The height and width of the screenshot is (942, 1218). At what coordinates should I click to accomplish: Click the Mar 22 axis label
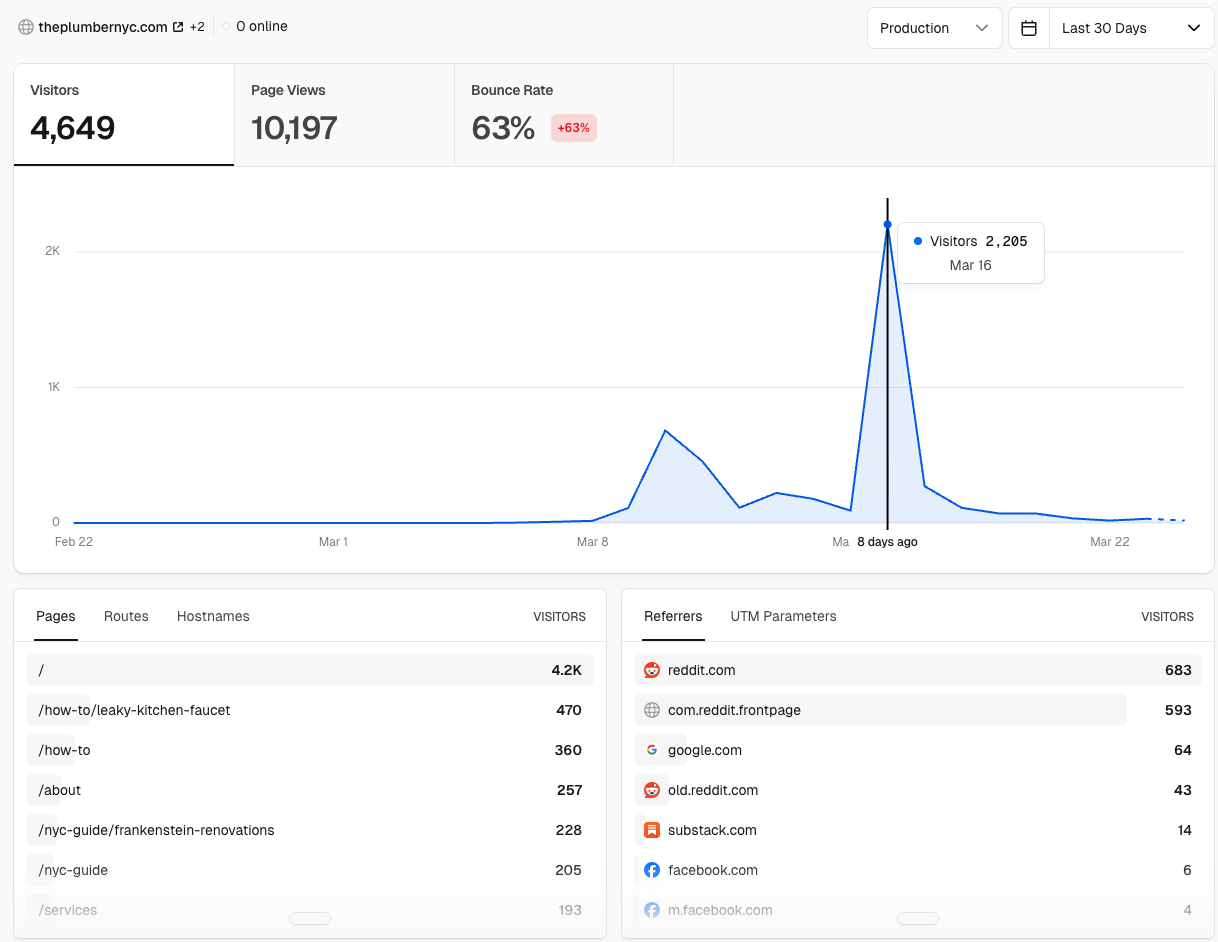click(1110, 542)
